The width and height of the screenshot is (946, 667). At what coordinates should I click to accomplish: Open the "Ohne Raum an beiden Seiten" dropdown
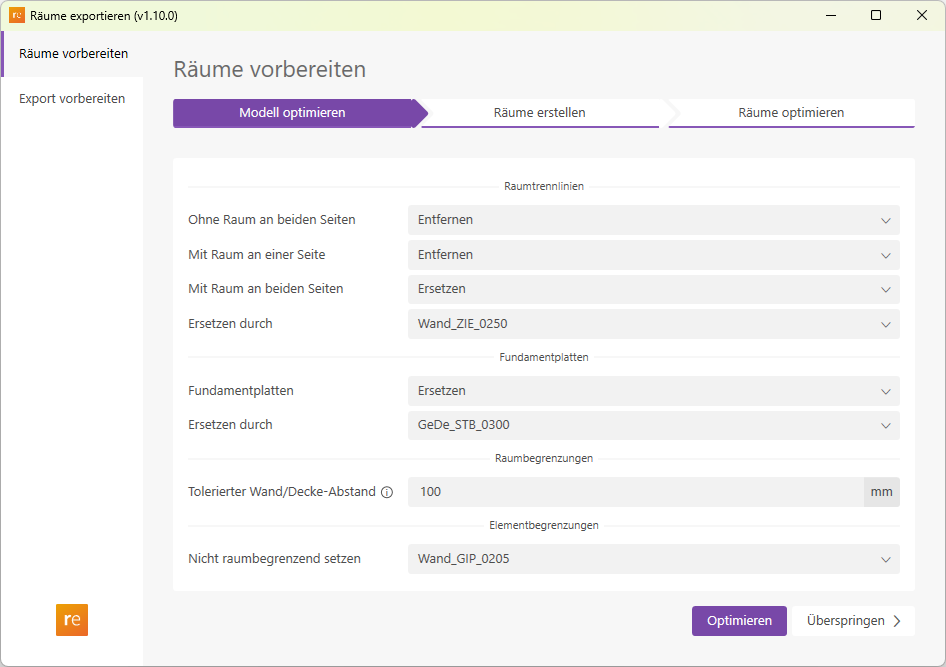653,220
